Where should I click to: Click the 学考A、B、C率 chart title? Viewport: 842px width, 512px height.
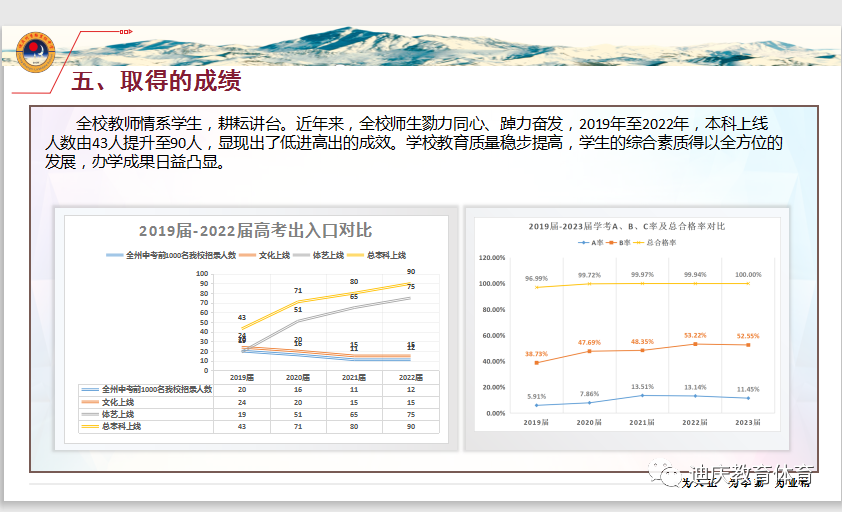[625, 227]
